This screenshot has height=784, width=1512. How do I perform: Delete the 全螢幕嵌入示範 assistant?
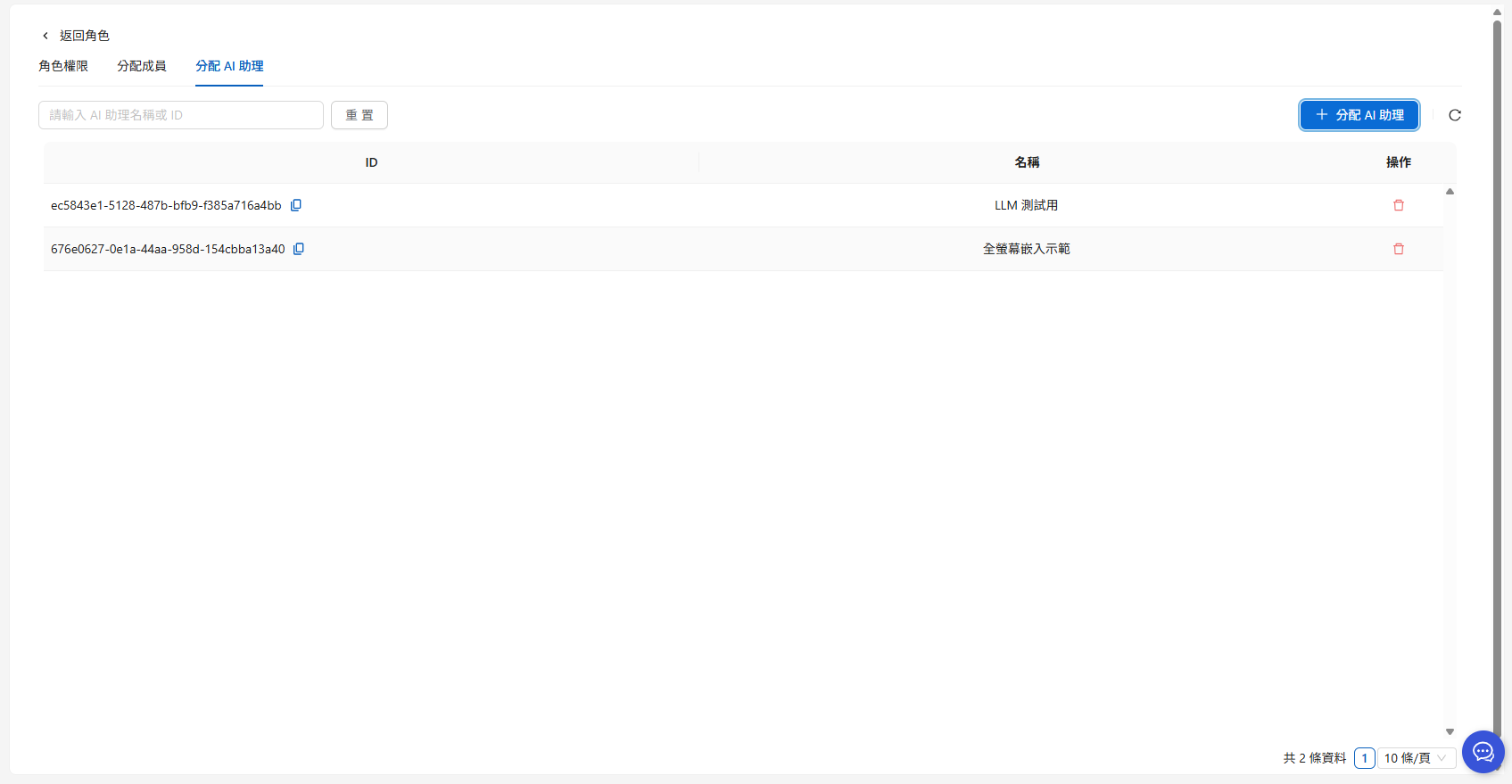pos(1398,249)
